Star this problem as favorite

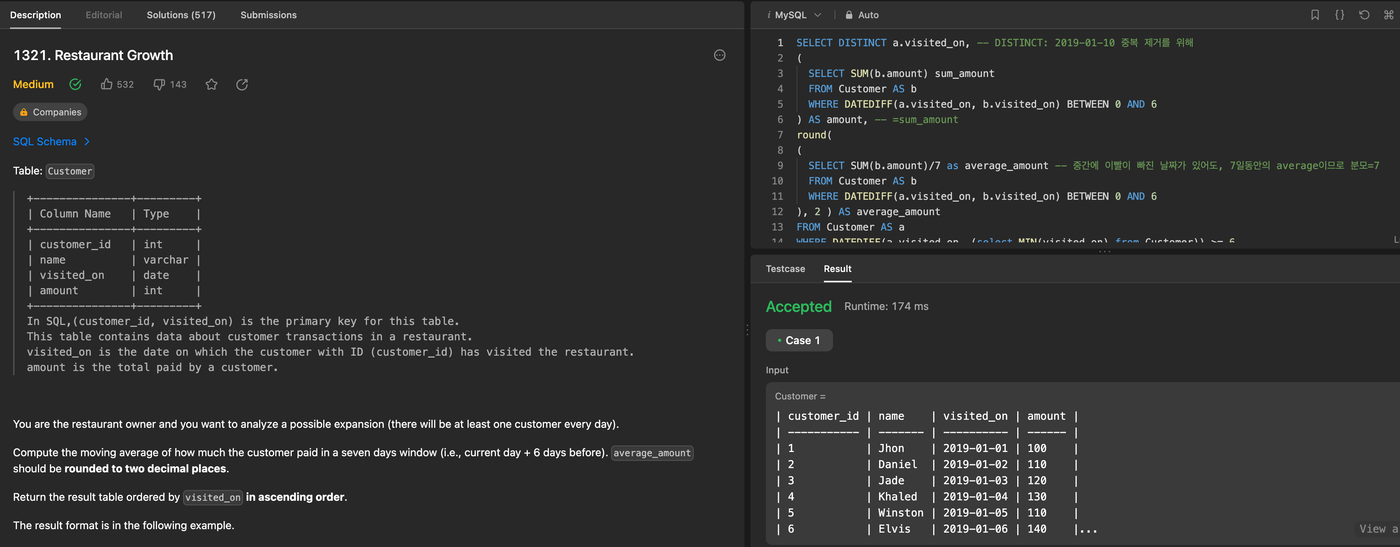[211, 85]
